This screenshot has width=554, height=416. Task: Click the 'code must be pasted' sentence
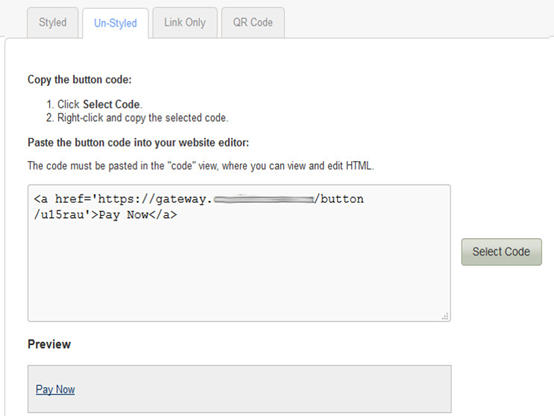coord(201,165)
